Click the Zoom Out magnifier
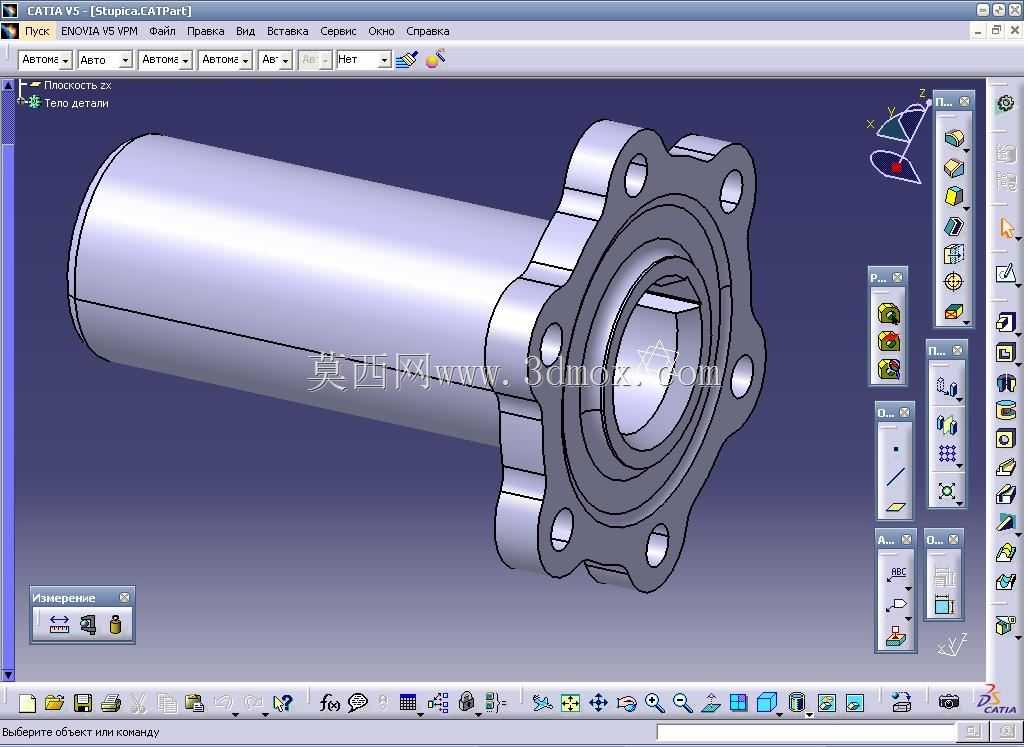Viewport: 1028px width, 747px height. pos(682,703)
